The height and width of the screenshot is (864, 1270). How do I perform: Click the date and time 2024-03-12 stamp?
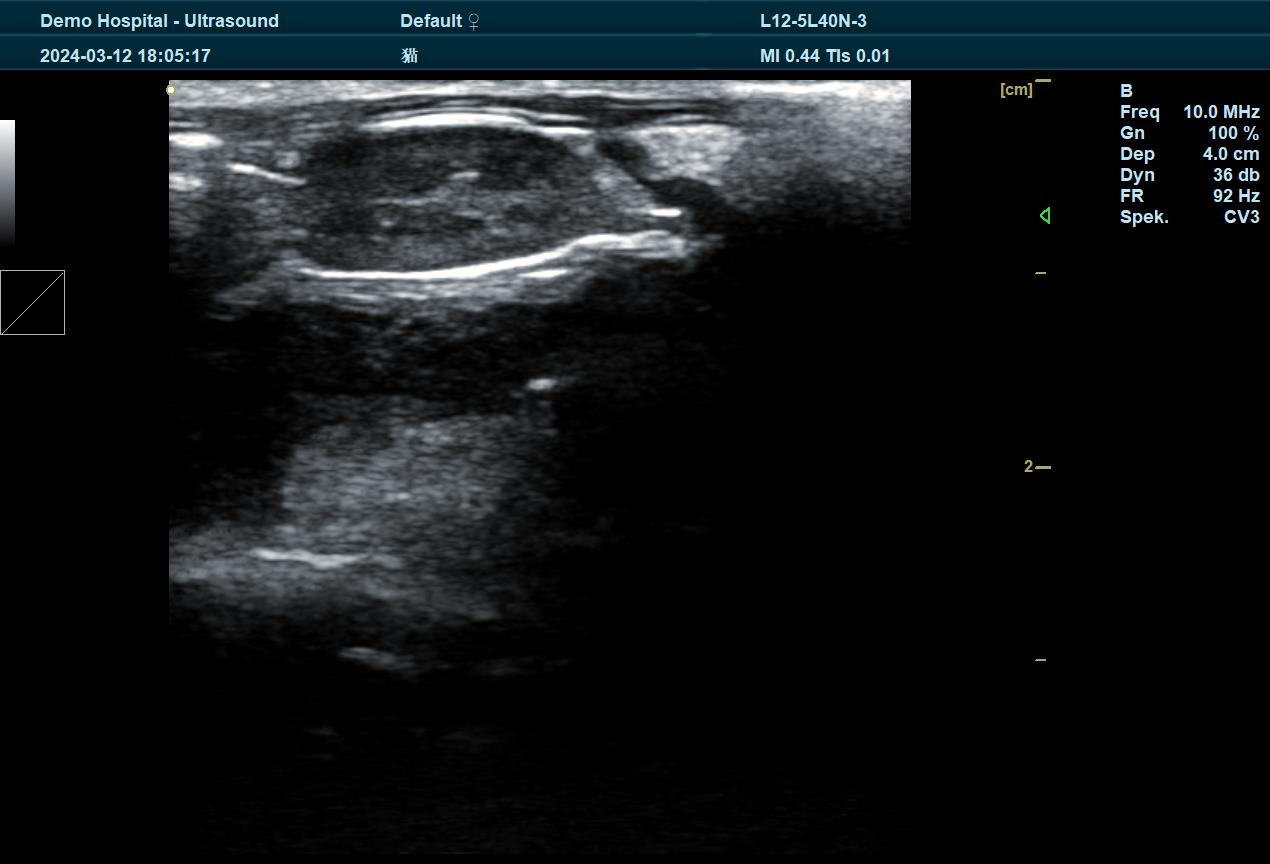pyautogui.click(x=125, y=56)
